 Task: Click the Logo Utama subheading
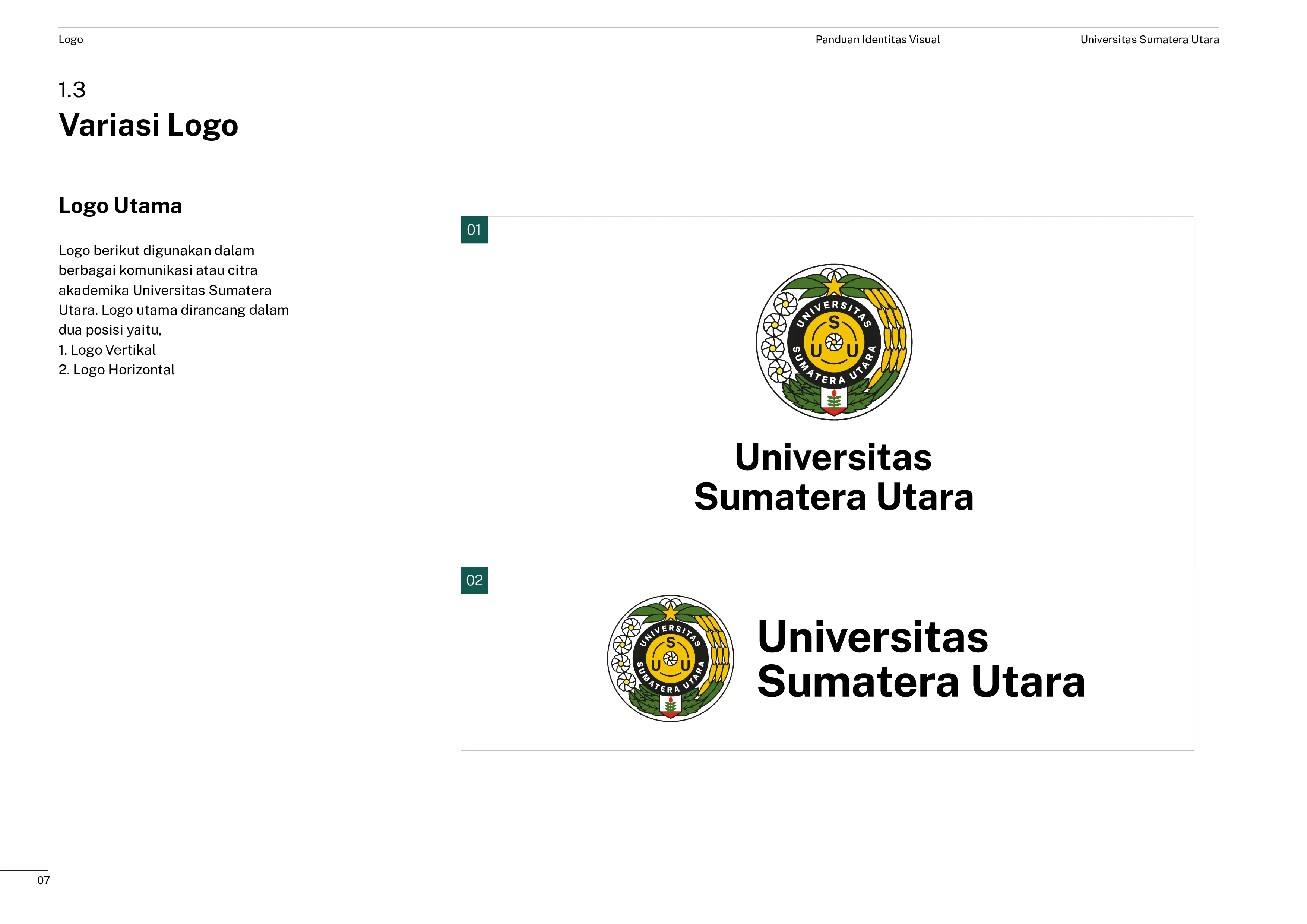[x=120, y=206]
